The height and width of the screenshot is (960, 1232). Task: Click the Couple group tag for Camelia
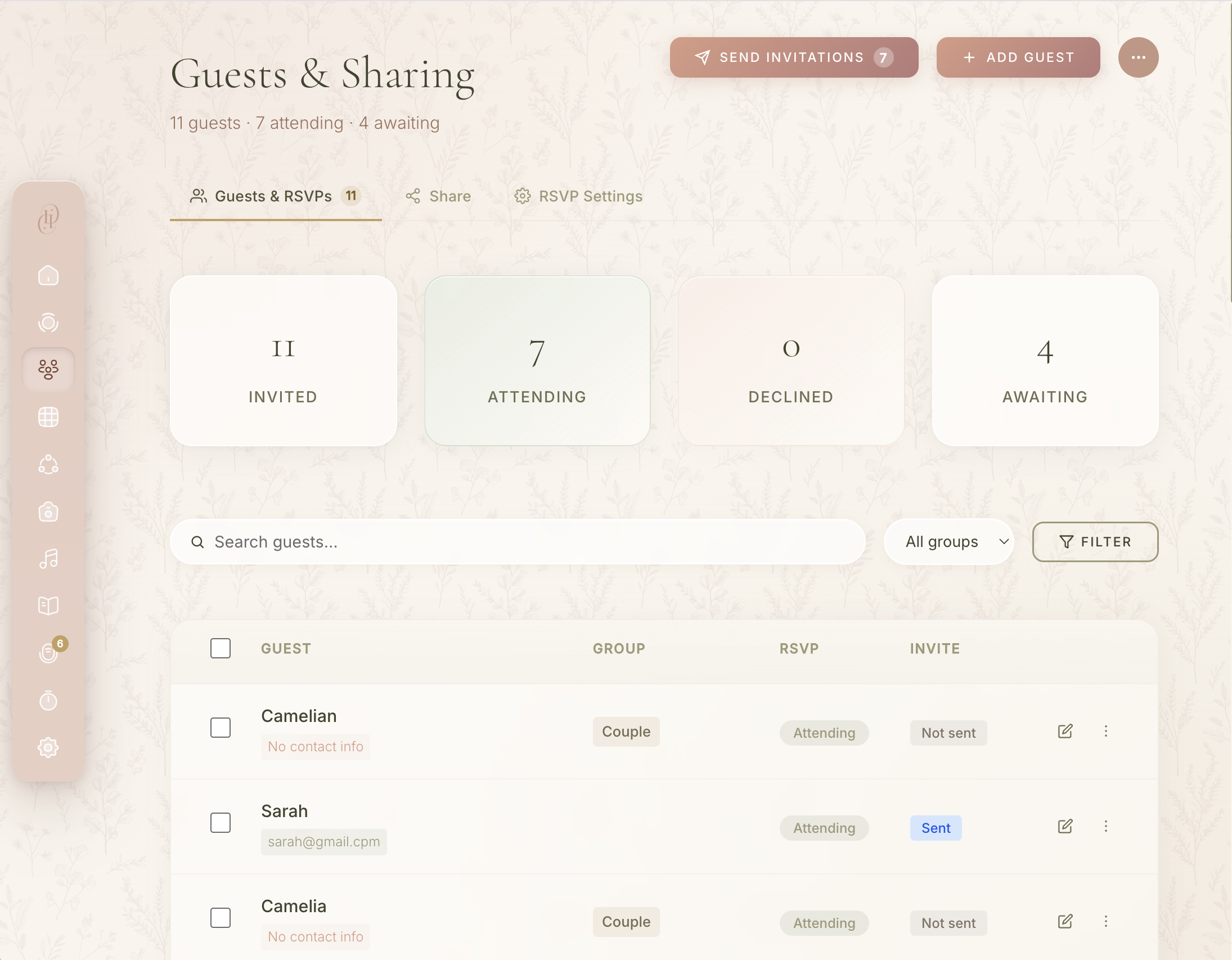(x=626, y=922)
